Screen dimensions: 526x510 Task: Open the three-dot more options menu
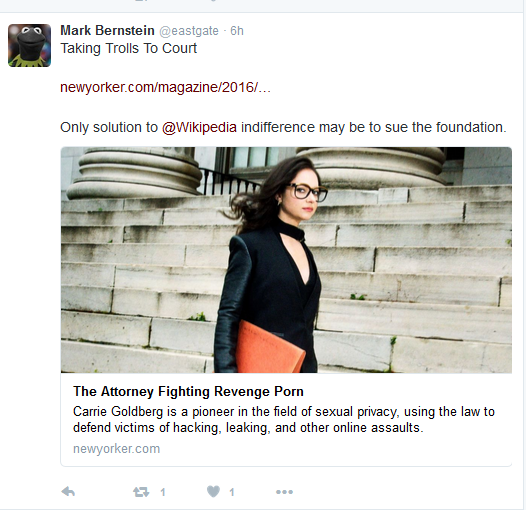click(284, 492)
